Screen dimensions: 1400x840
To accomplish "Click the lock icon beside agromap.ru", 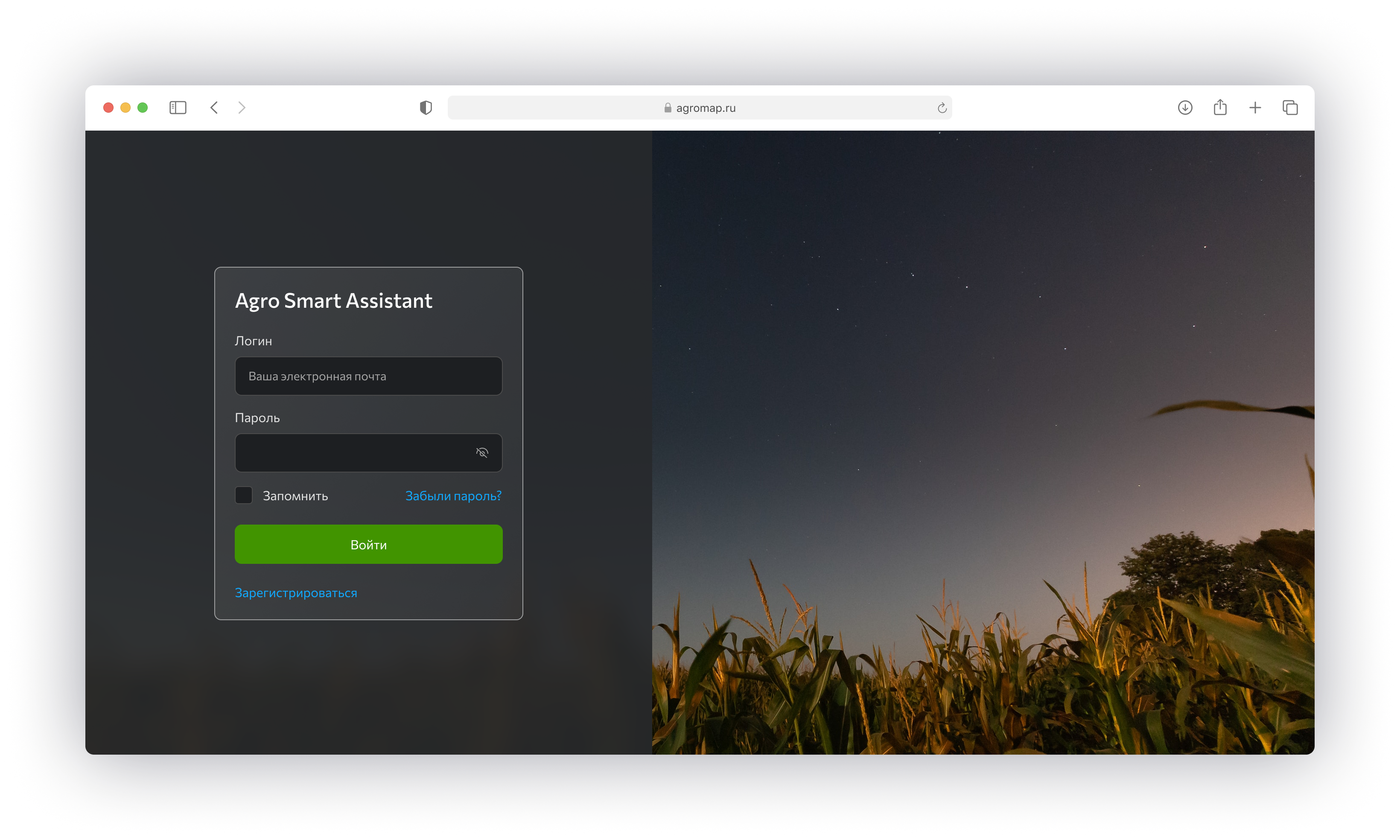I will pos(668,108).
